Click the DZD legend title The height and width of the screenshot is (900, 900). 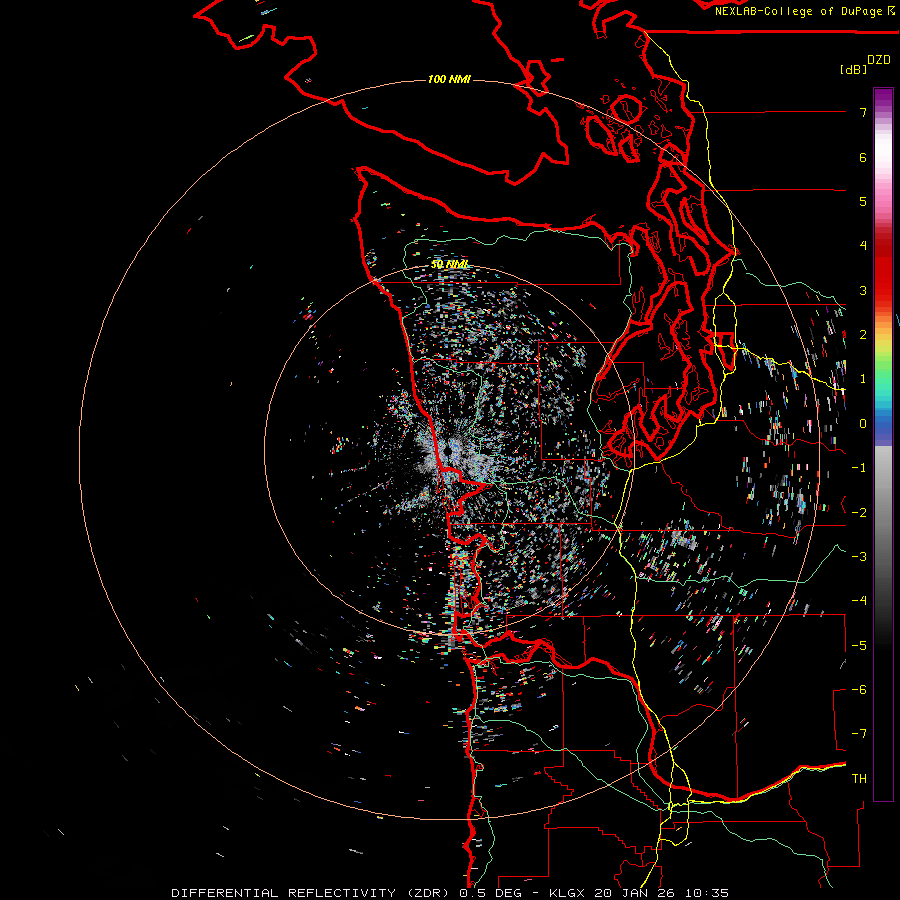(x=879, y=60)
